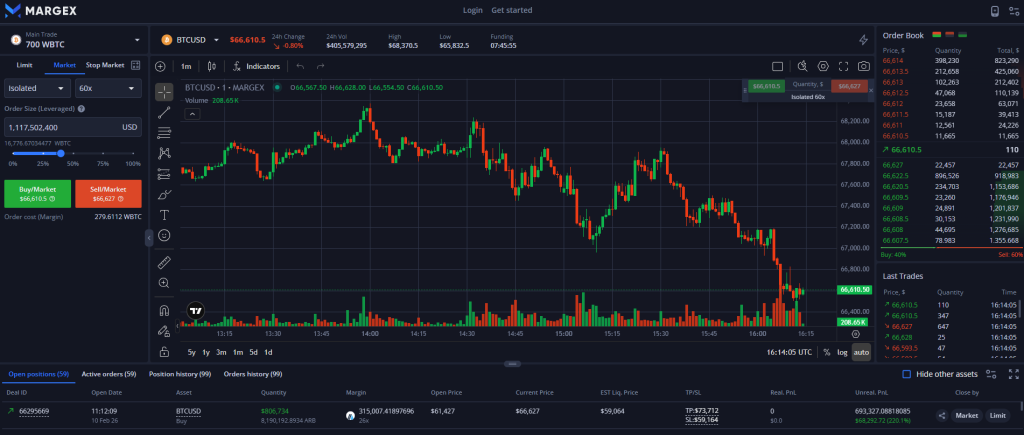Select the trend line drawing tool
The image size is (1024, 435).
pyautogui.click(x=164, y=112)
